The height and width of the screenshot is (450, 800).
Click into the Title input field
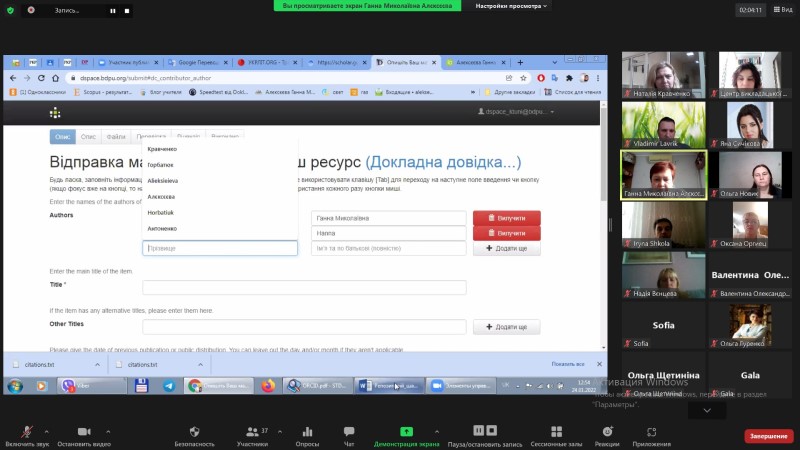click(304, 288)
